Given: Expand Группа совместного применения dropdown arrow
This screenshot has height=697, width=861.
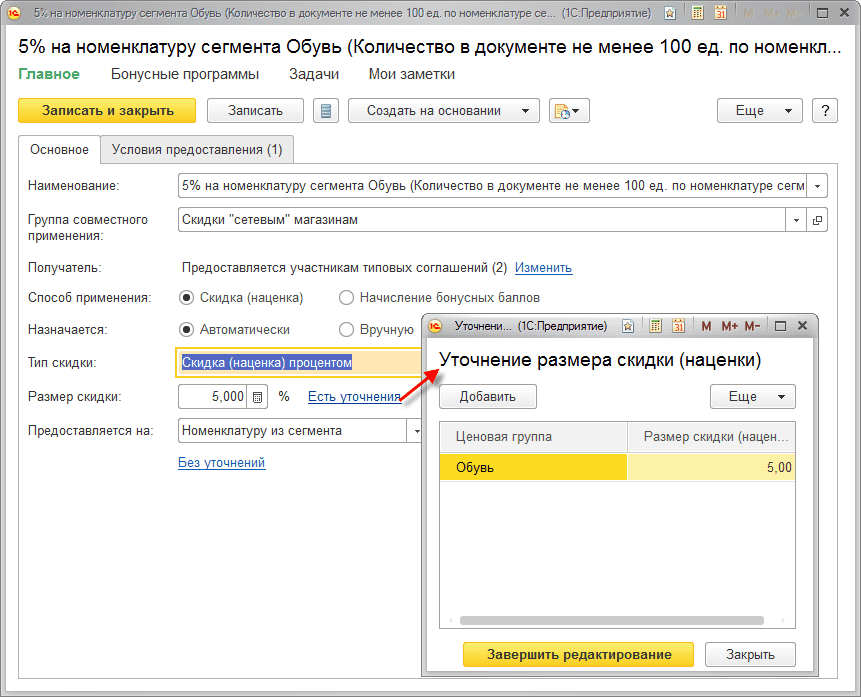Looking at the screenshot, I should 796,220.
